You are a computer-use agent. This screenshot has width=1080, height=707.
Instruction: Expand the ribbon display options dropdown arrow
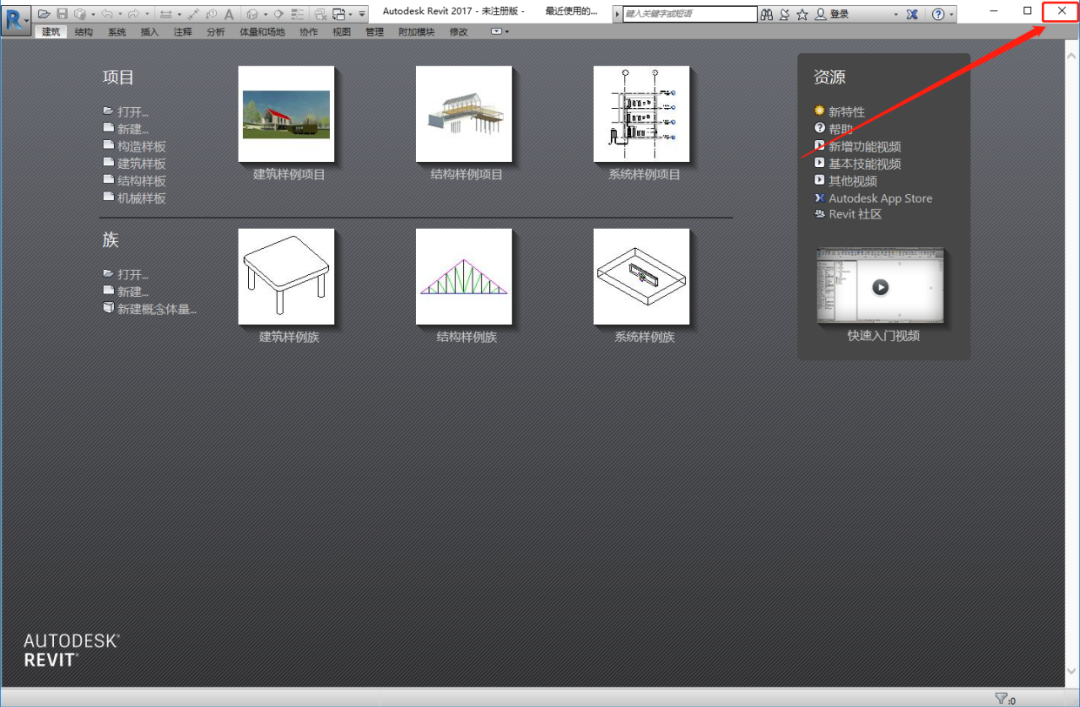507,32
